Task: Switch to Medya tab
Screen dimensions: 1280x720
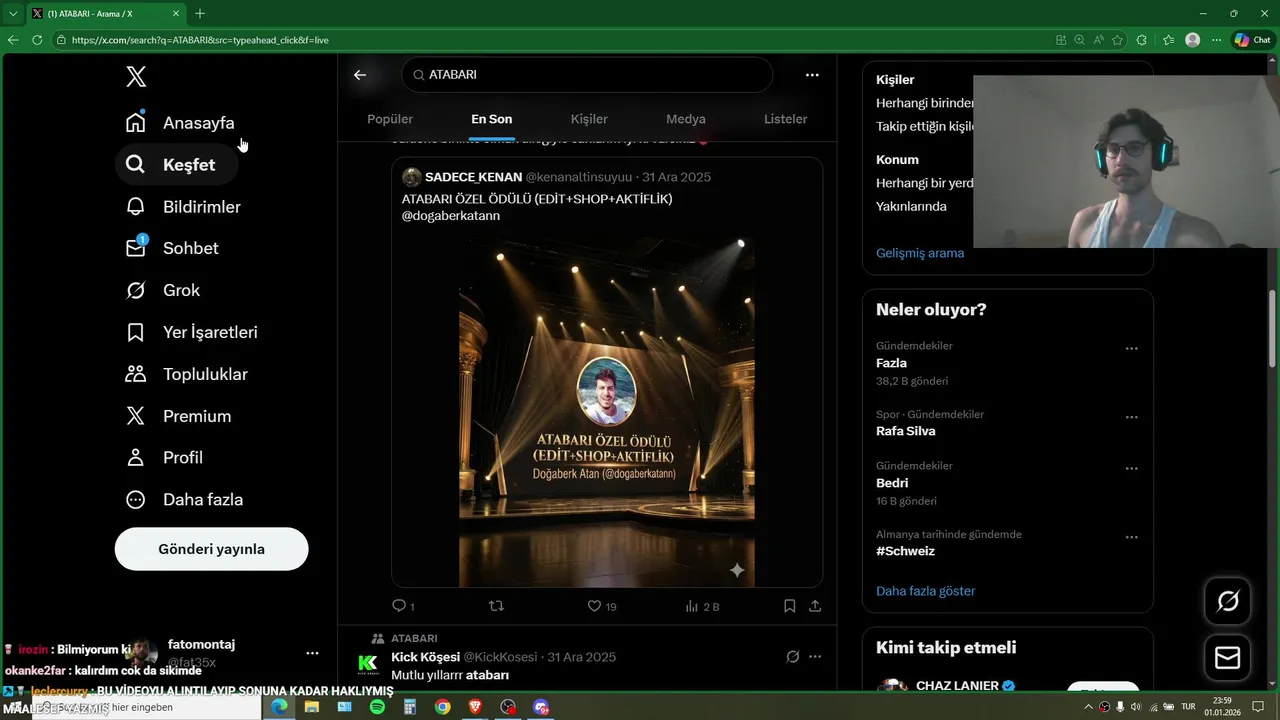Action: (686, 119)
